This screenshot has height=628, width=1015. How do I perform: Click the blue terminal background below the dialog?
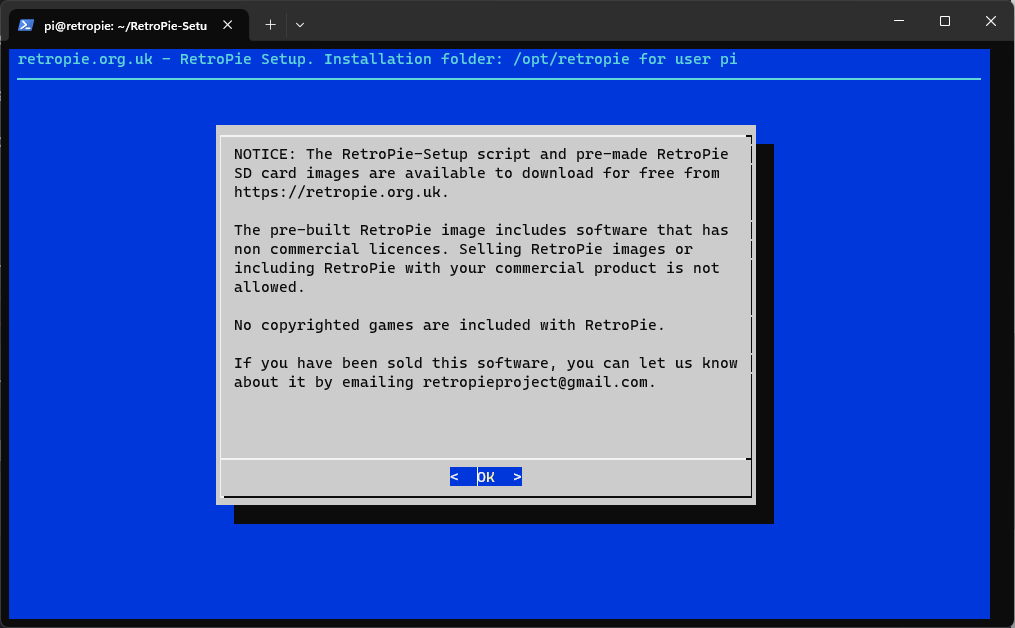pyautogui.click(x=500, y=570)
